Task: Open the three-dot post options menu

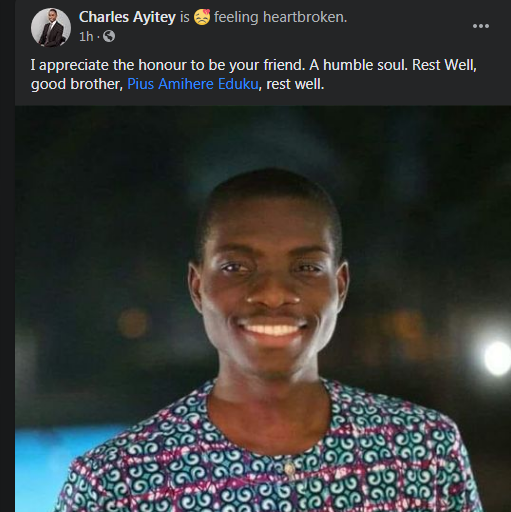Action: [481, 26]
